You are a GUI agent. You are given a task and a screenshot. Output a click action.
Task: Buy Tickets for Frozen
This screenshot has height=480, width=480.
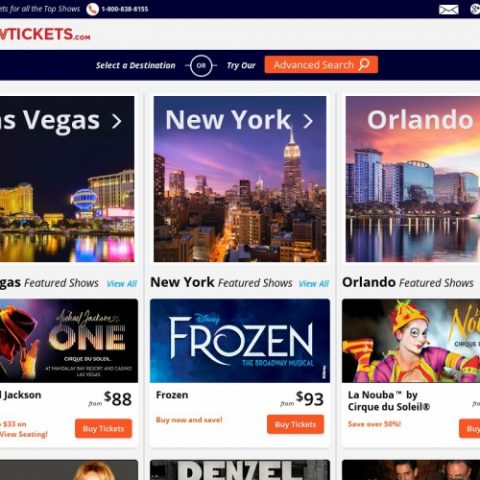tap(295, 424)
